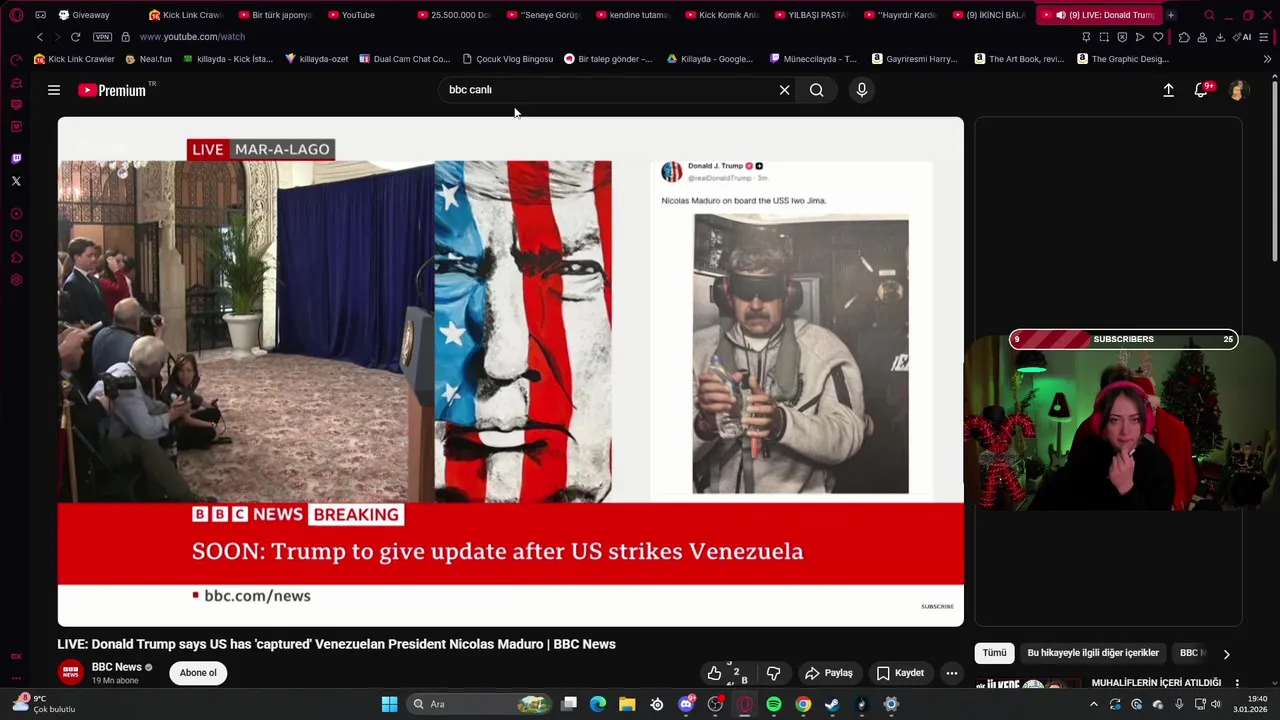Click the taskbar search box 'Ara'
Viewport: 1280px width, 720px height.
480,704
